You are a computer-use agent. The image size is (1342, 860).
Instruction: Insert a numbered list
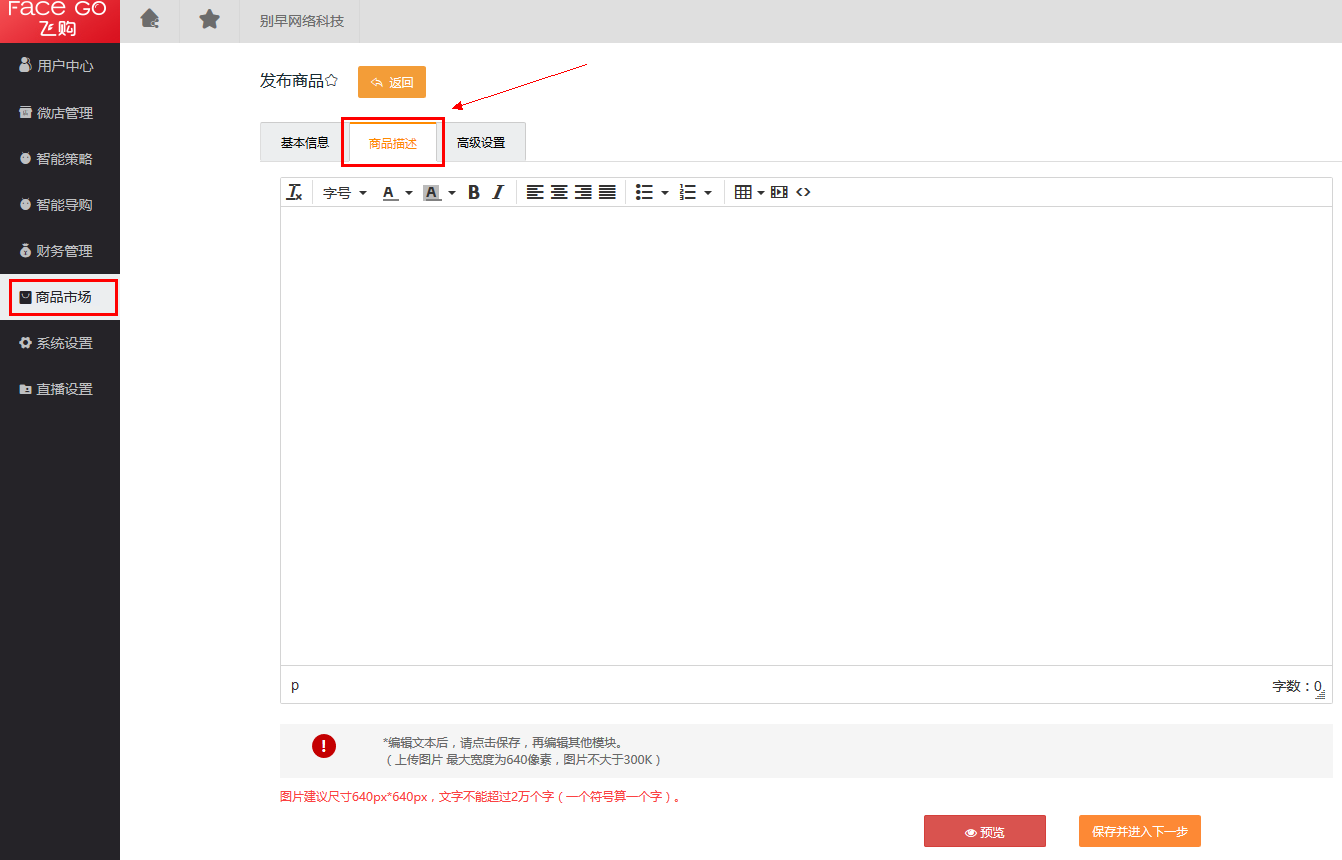click(688, 192)
